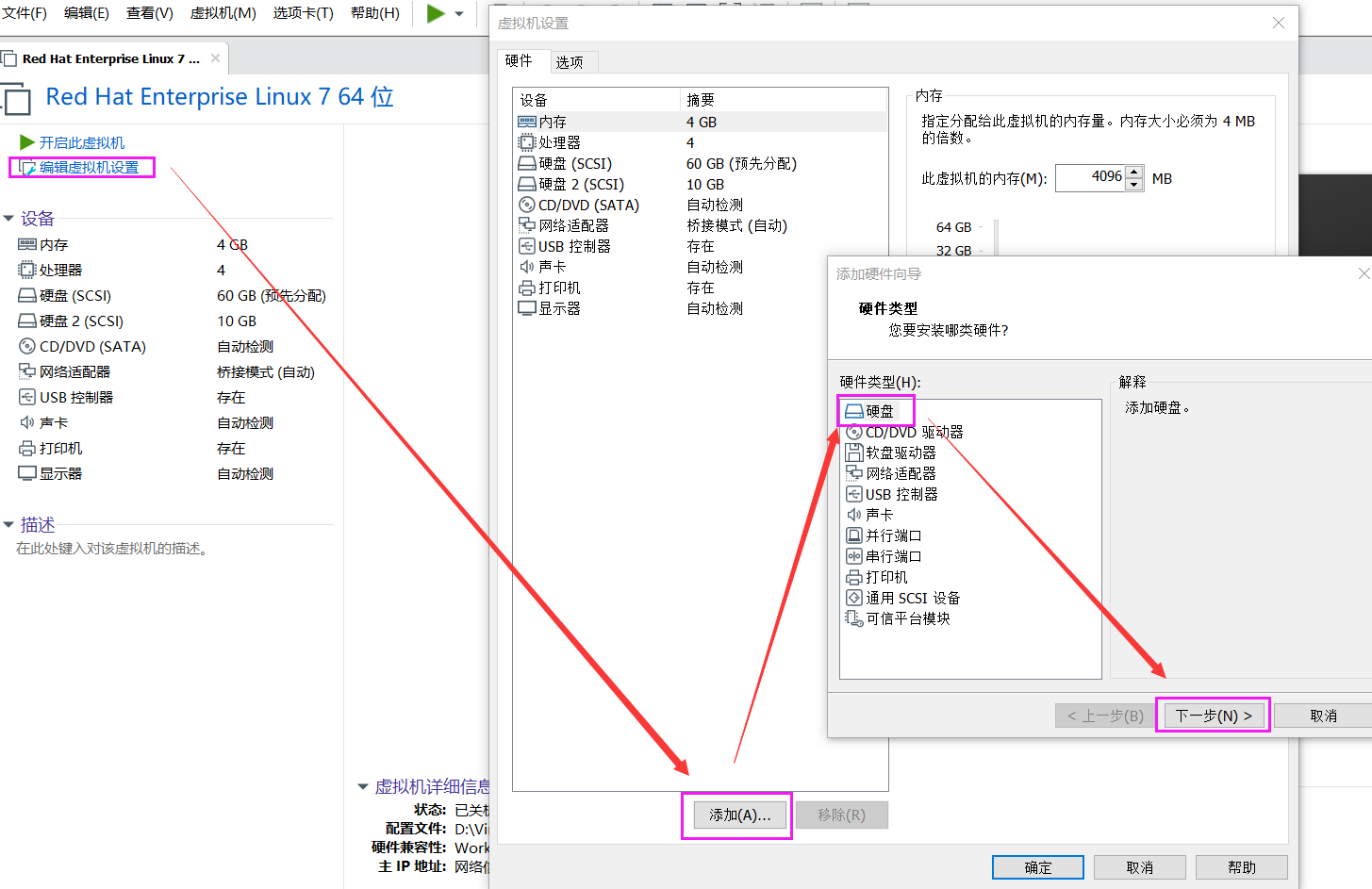
Task: Open the 查看(V) menu
Action: coord(150,13)
